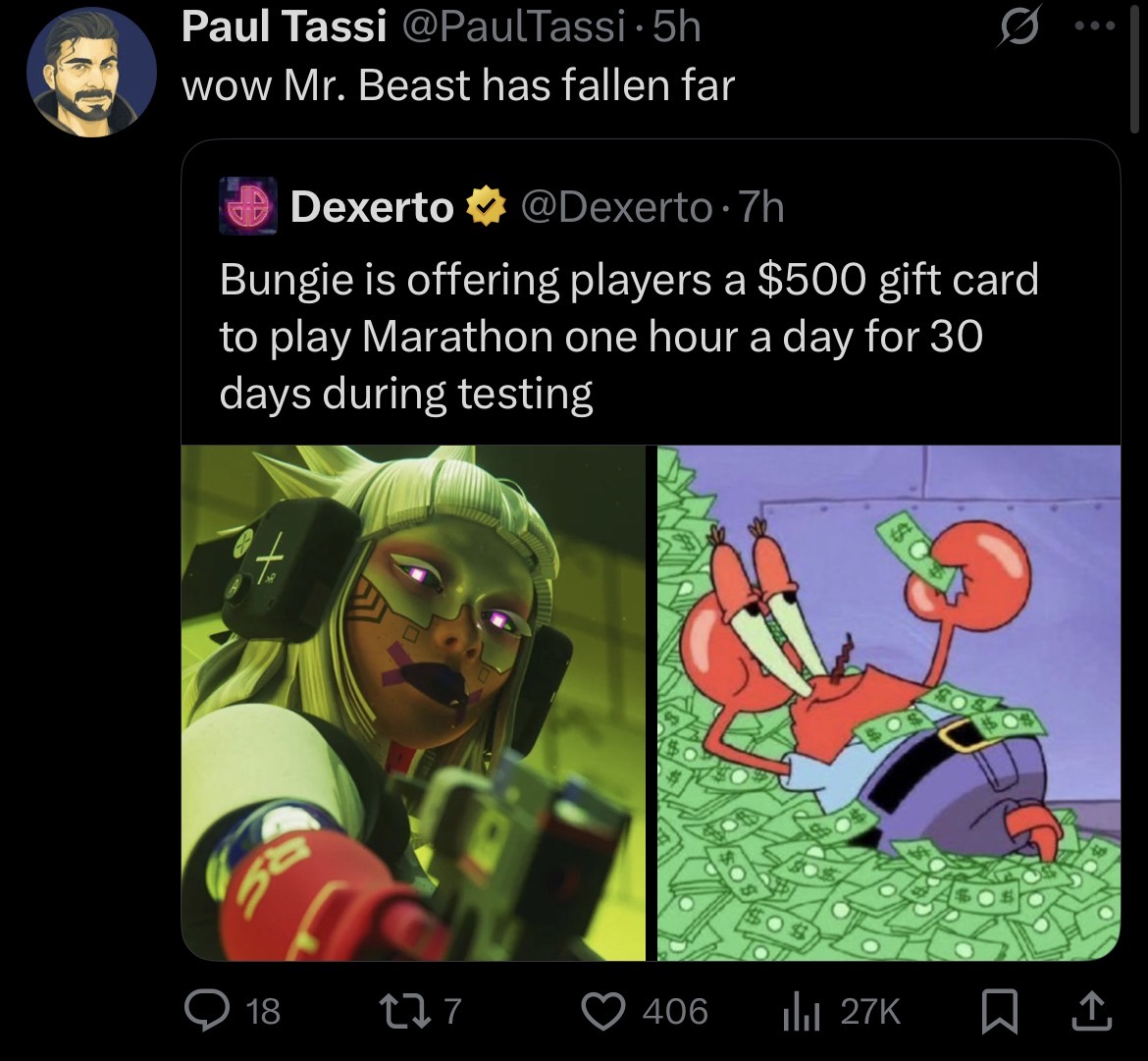Open Paul Tassi's profile avatar
The image size is (1148, 1061).
click(91, 72)
